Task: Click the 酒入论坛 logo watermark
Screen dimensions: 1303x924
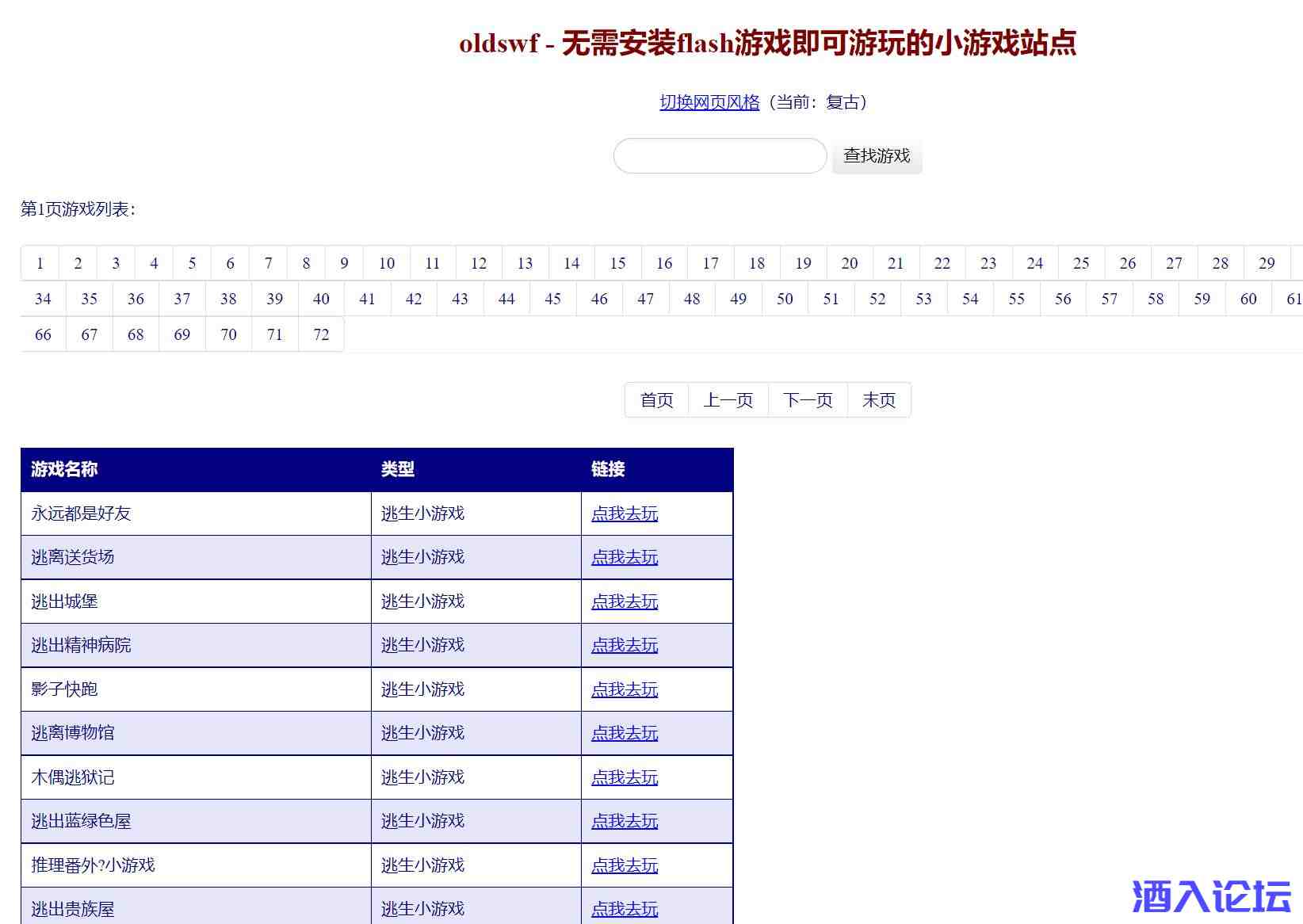Action: tap(1211, 897)
